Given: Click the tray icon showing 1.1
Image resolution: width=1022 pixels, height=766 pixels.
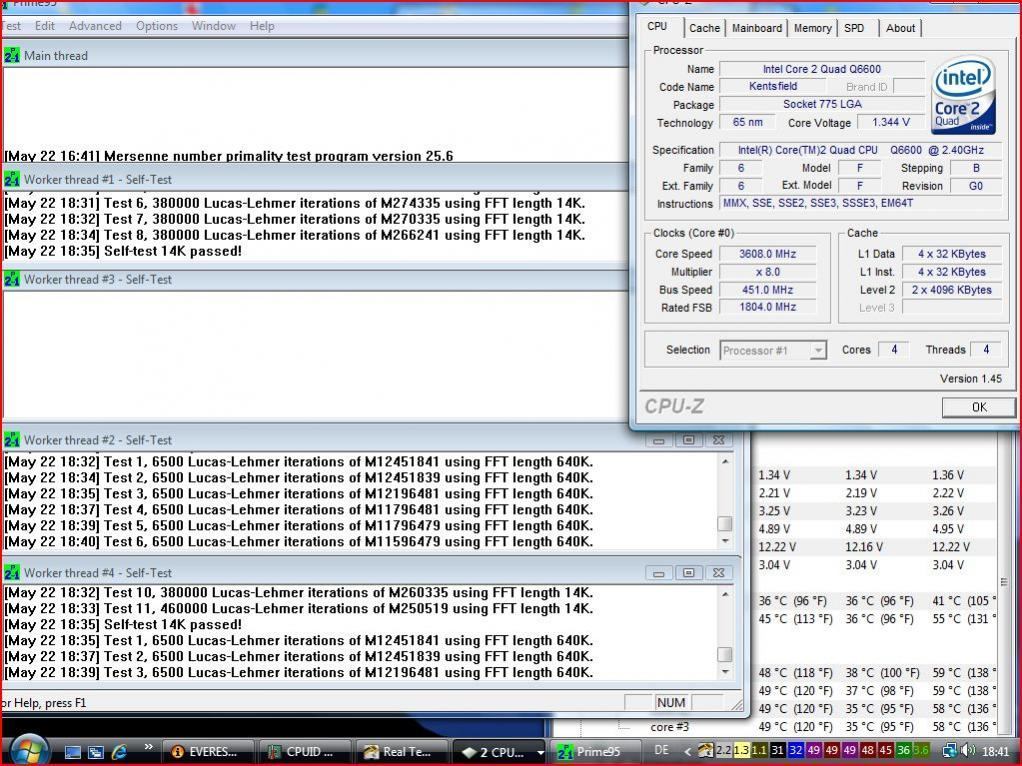Looking at the screenshot, I should (x=759, y=750).
